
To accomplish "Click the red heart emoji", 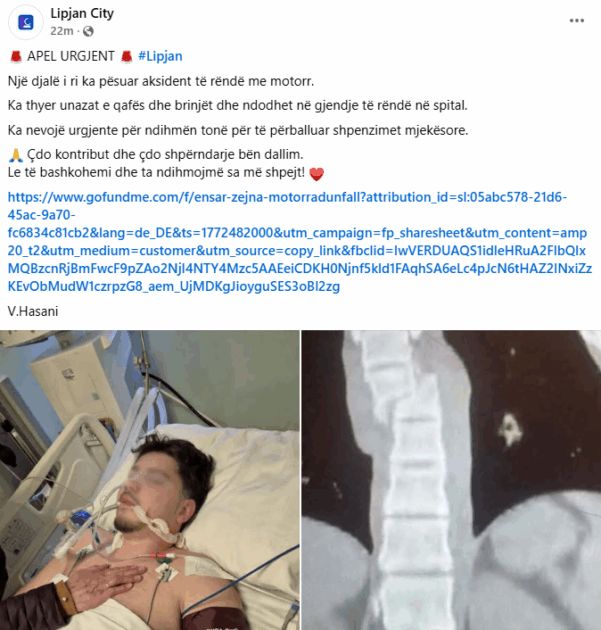I will [x=317, y=174].
